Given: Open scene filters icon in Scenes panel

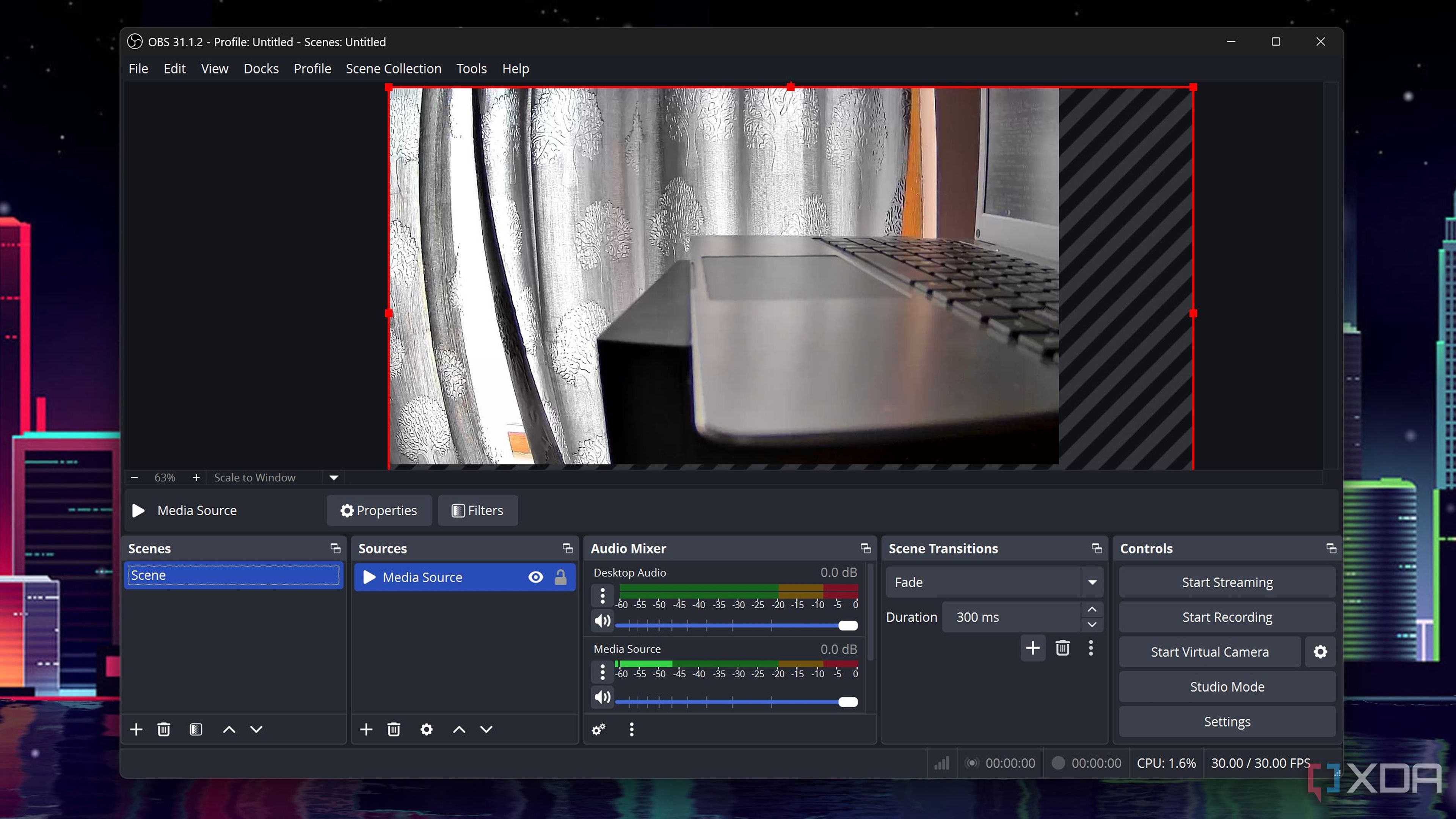Looking at the screenshot, I should [x=196, y=729].
